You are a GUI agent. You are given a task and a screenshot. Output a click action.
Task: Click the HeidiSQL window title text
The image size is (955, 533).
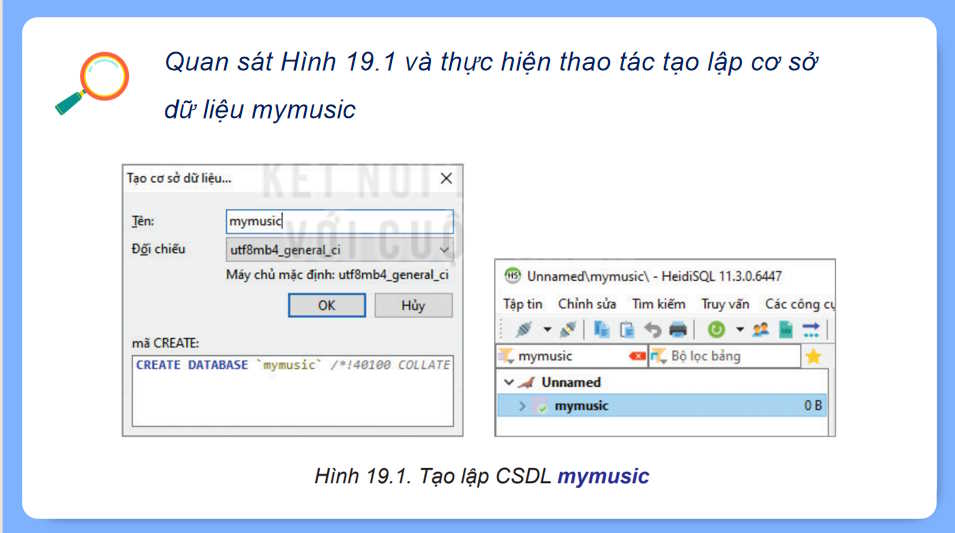tap(655, 276)
